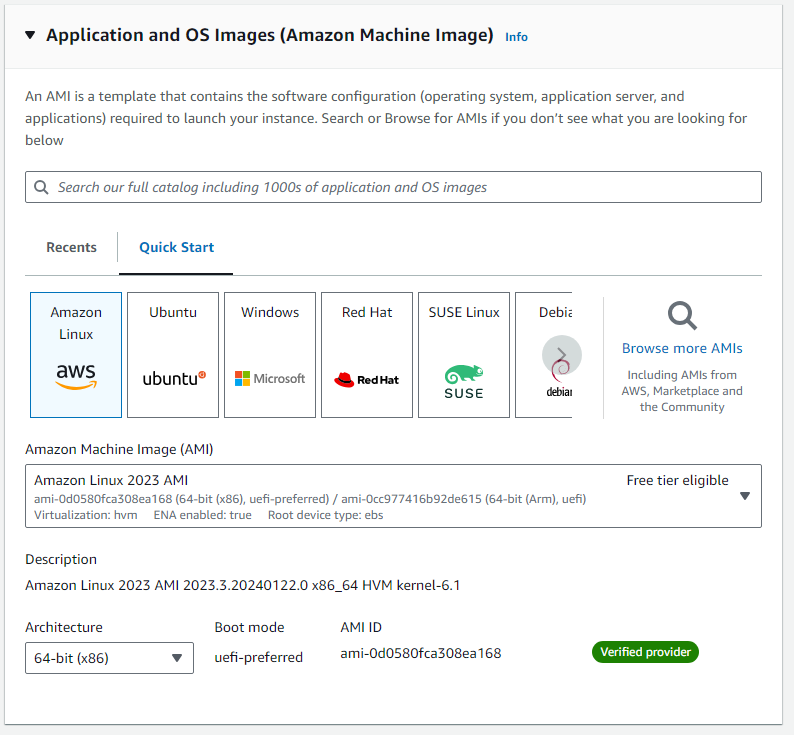Screen dimensions: 794x735
Task: Choose the SUSE Linux chameleon tile
Action: pos(464,355)
